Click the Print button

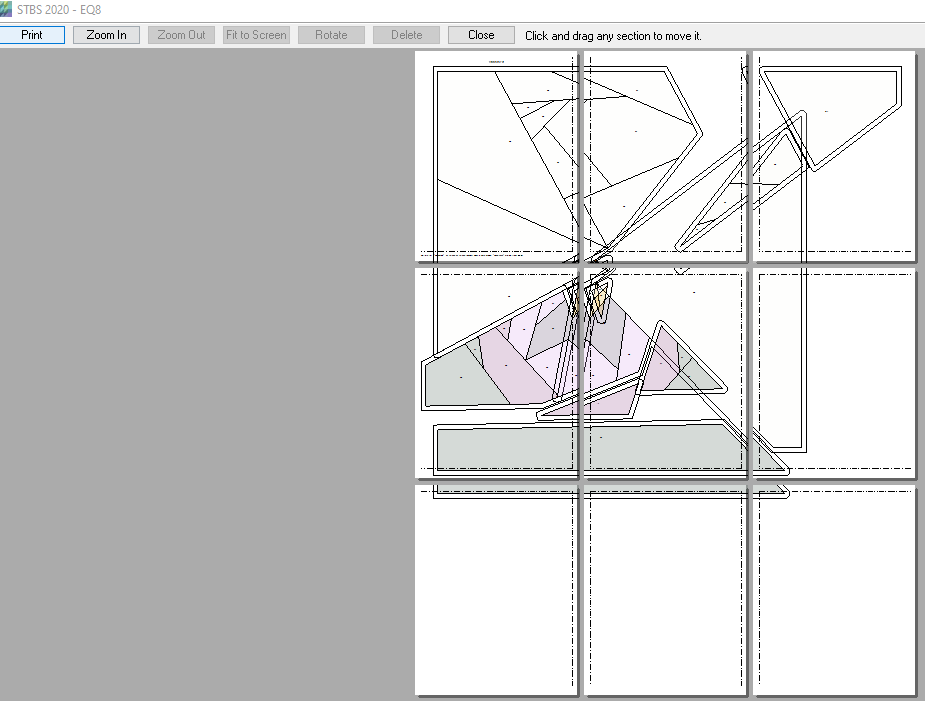[32, 35]
